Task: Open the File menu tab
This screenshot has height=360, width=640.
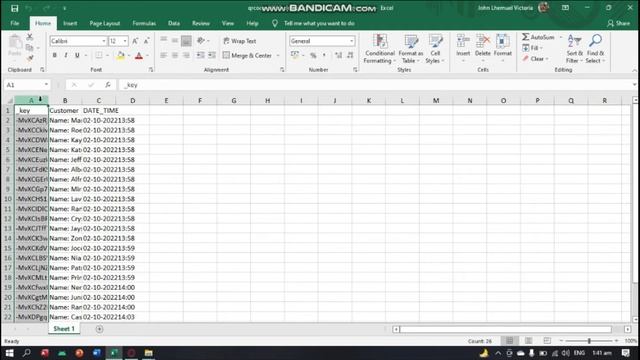Action: 15,23
